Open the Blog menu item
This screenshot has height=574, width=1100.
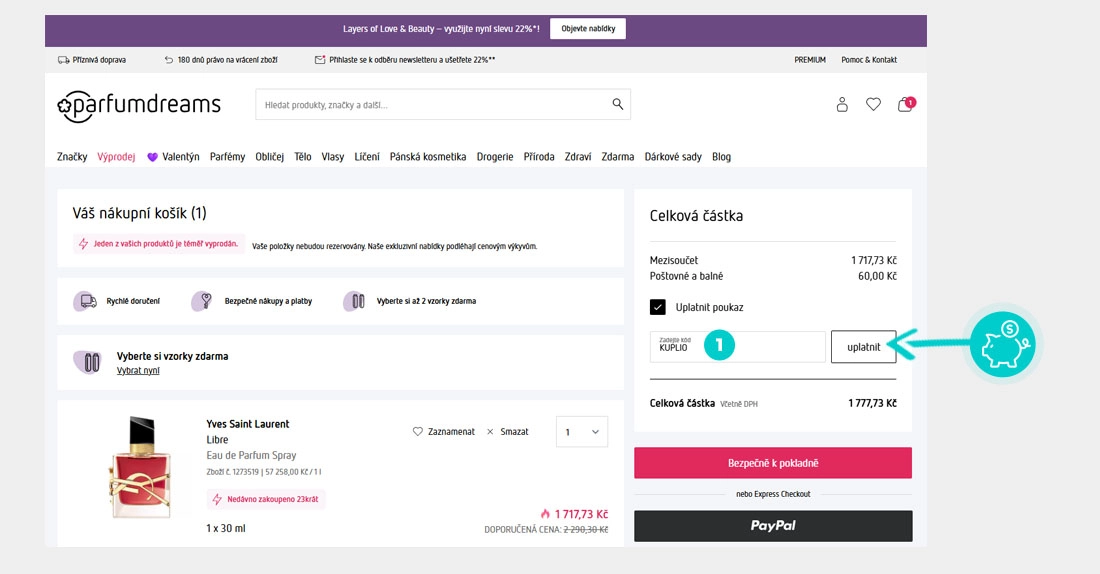721,156
